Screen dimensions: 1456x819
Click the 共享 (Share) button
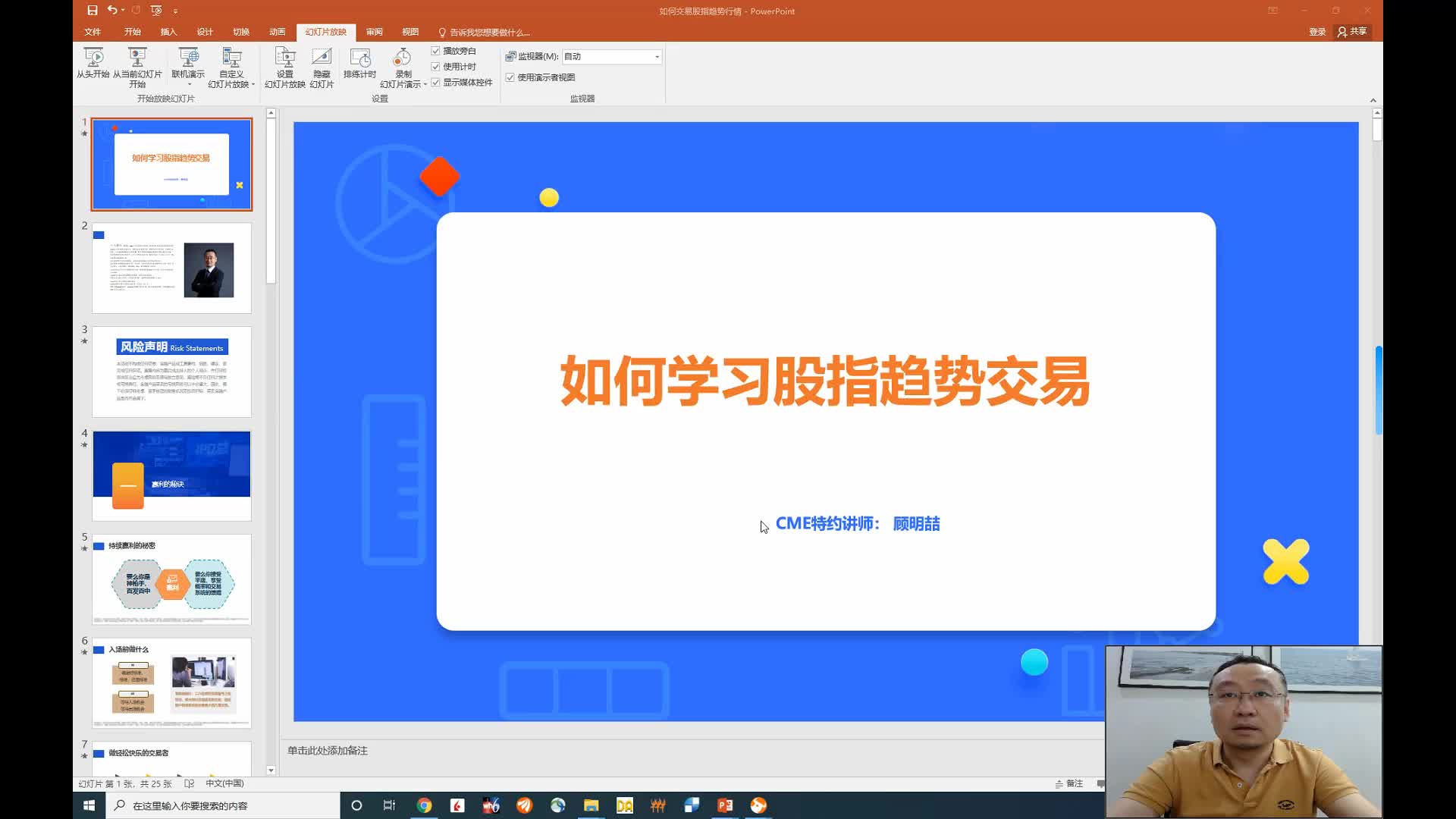point(1352,32)
